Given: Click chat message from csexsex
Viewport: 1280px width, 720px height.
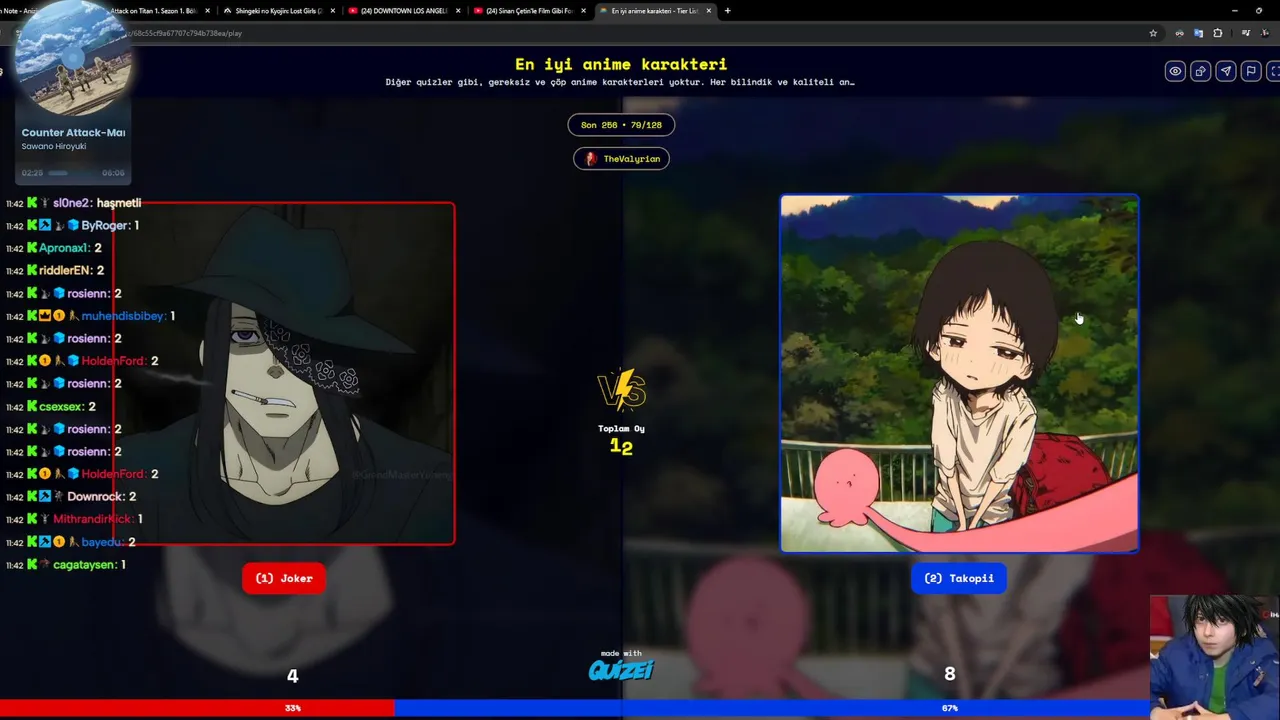Looking at the screenshot, I should pyautogui.click(x=51, y=407).
